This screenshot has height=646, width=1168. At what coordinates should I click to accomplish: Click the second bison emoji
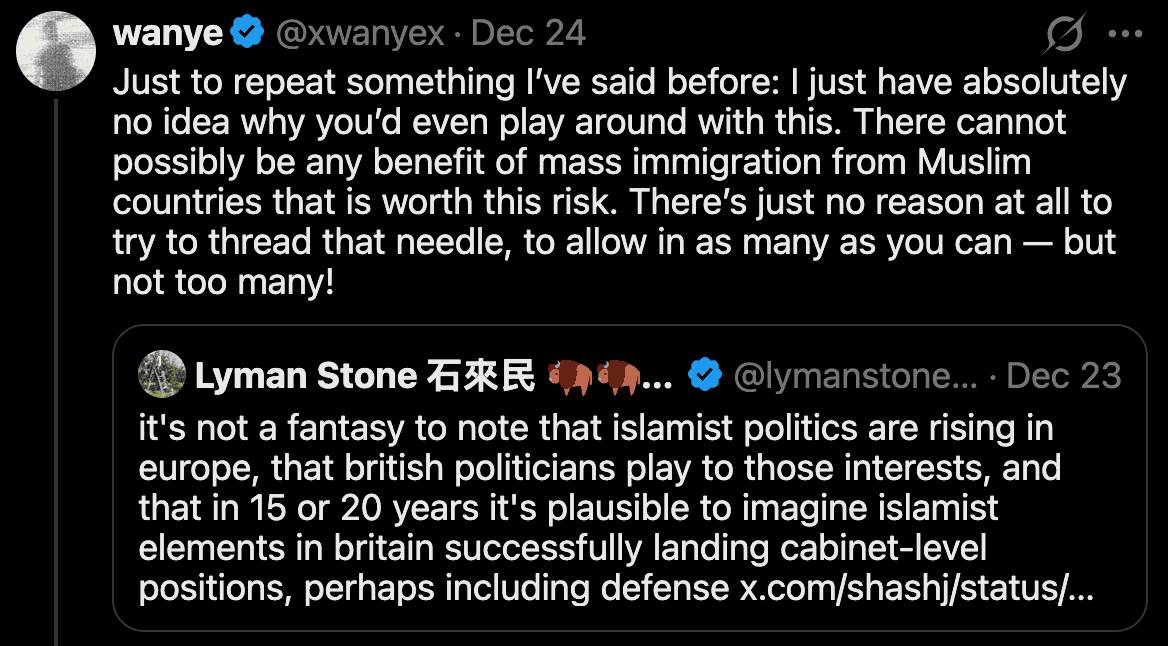click(616, 376)
